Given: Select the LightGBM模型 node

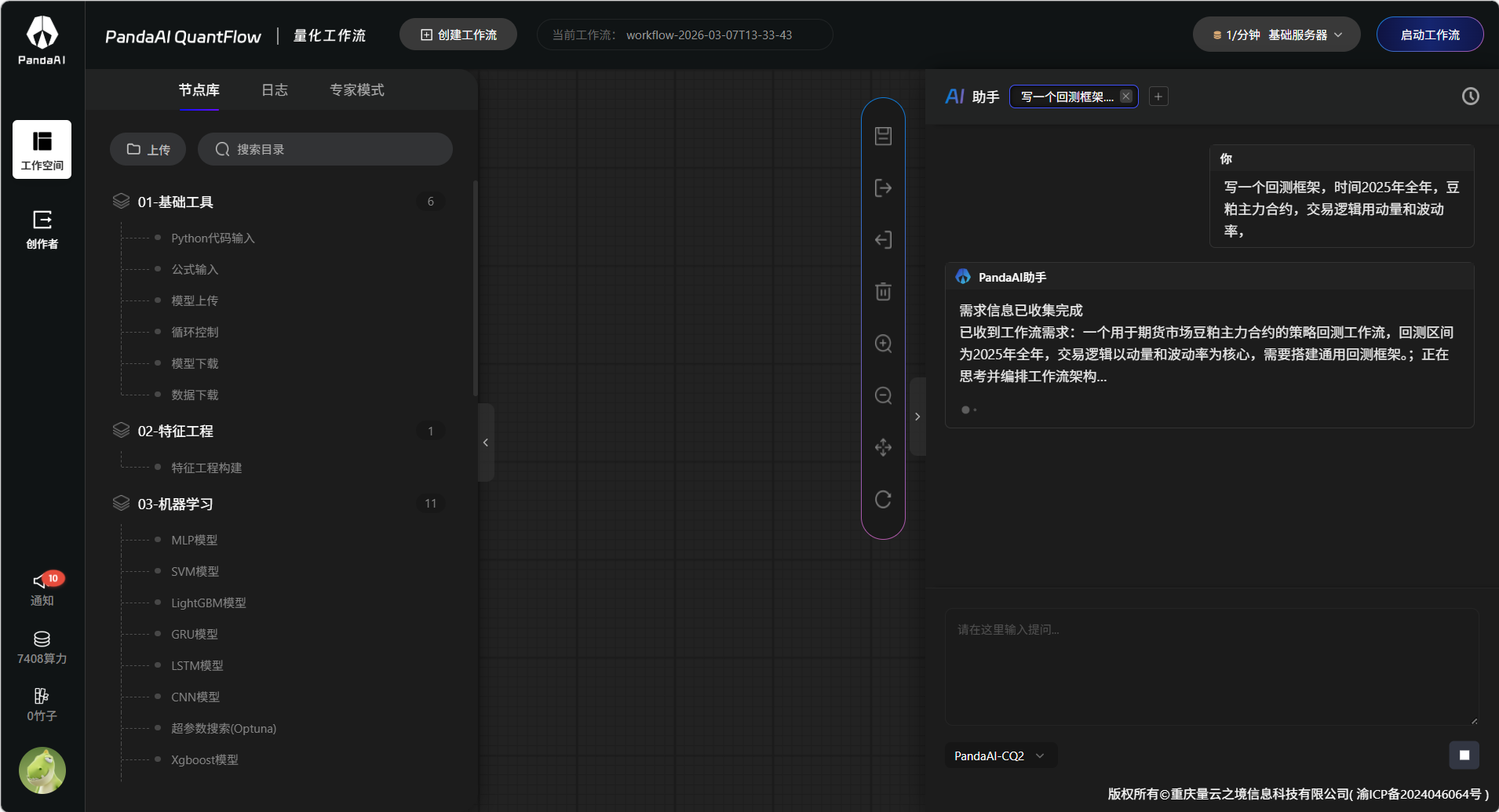Looking at the screenshot, I should [209, 603].
